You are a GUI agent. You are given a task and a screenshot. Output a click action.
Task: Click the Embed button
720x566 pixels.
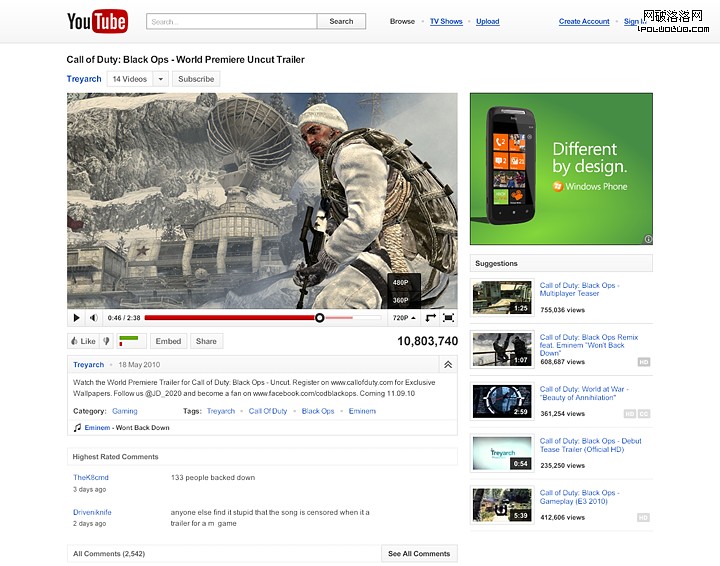[x=168, y=341]
